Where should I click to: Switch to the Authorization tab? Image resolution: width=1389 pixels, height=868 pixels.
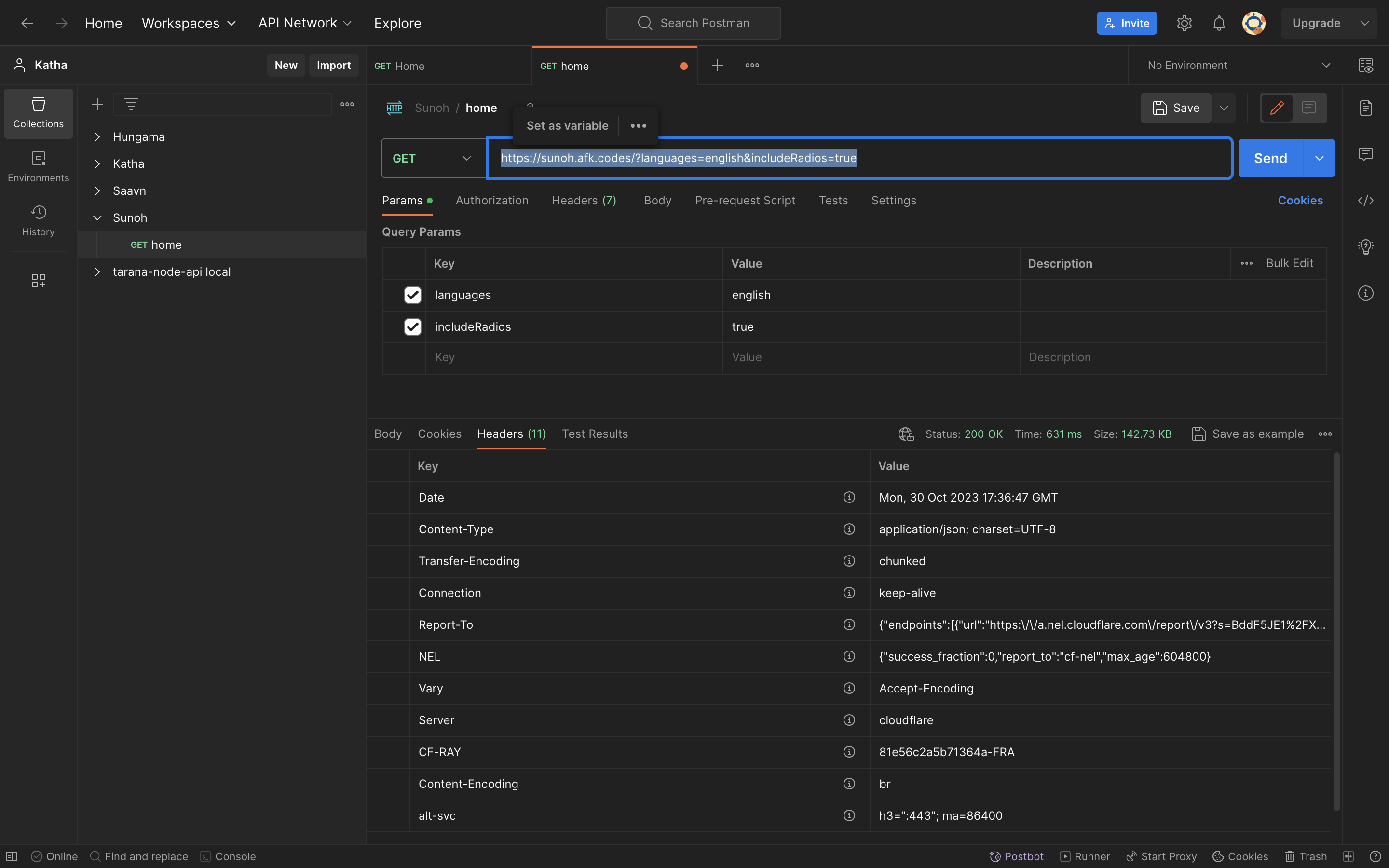[x=492, y=200]
